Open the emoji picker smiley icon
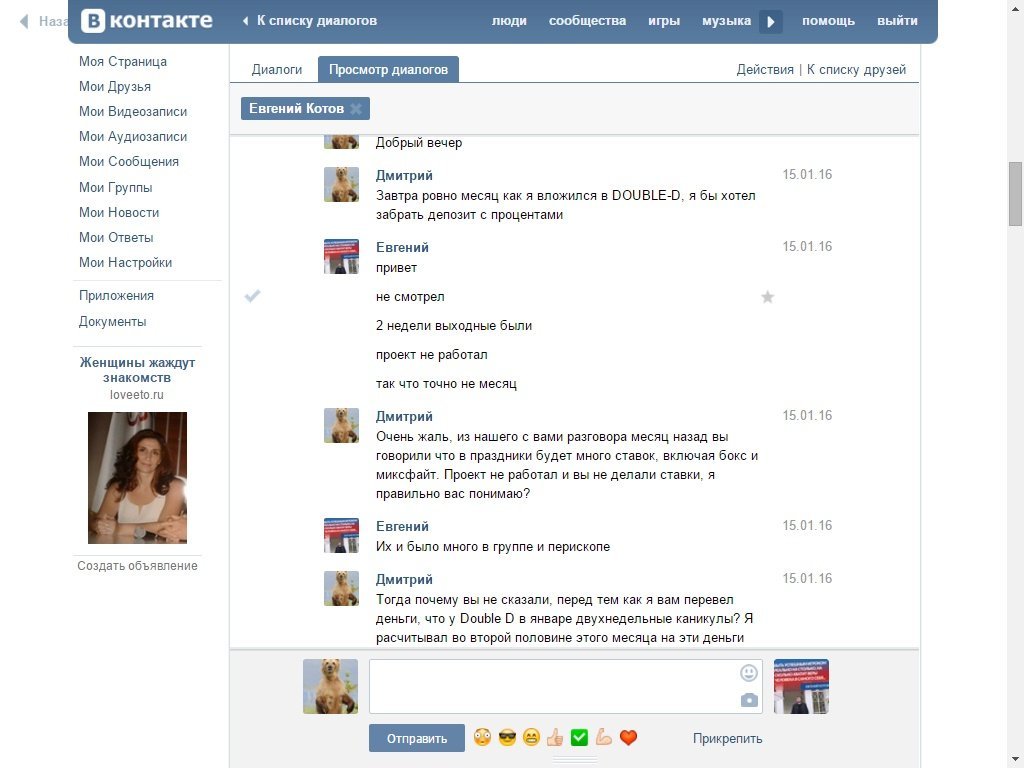Viewport: 1024px width, 768px height. 749,673
